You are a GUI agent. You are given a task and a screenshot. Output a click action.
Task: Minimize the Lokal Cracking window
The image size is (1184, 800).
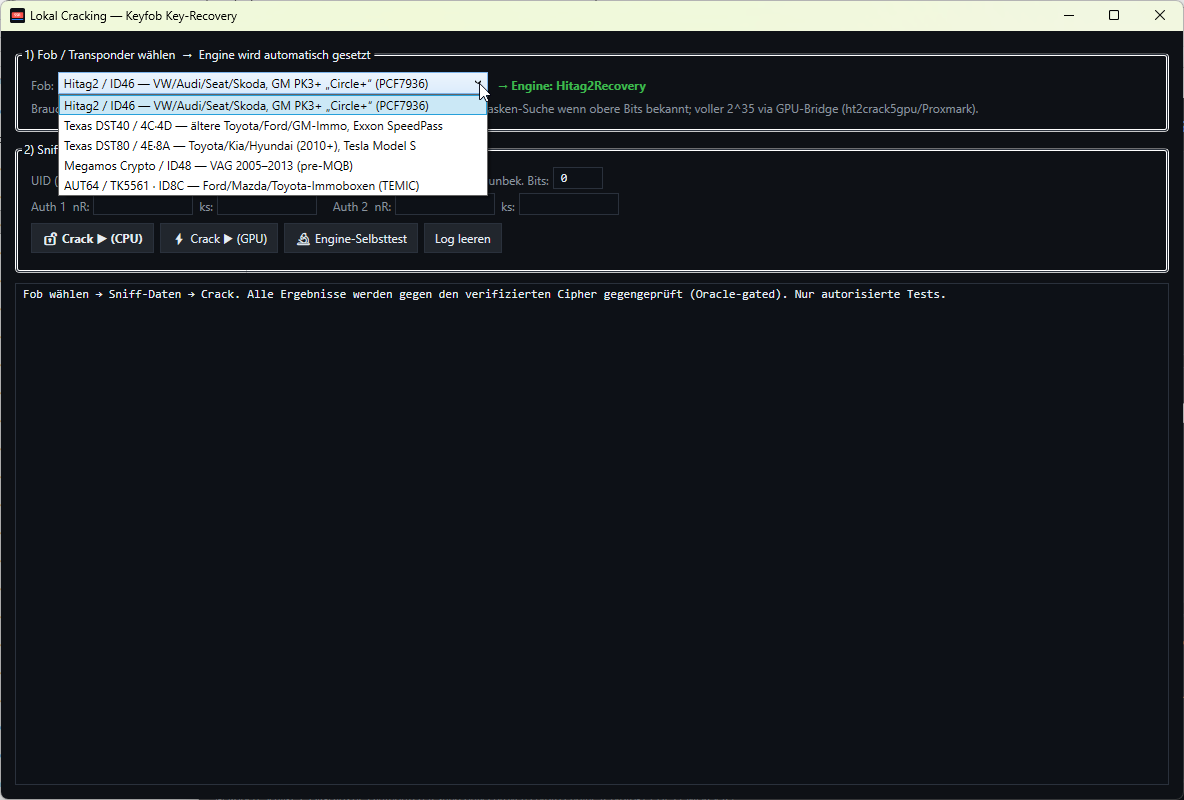pyautogui.click(x=1068, y=15)
